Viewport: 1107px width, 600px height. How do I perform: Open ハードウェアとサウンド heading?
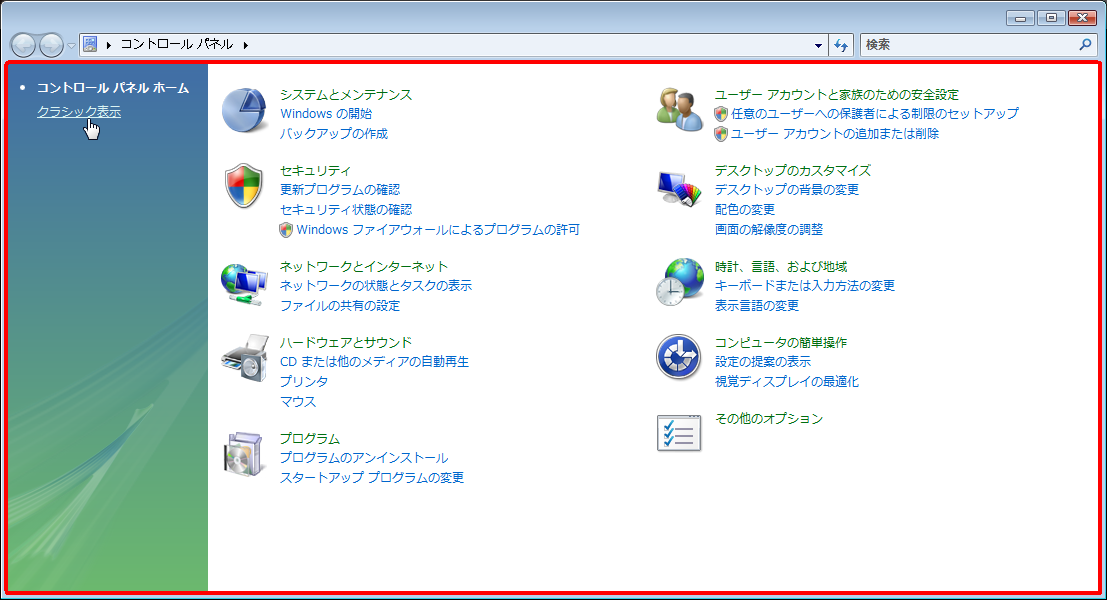coord(346,342)
